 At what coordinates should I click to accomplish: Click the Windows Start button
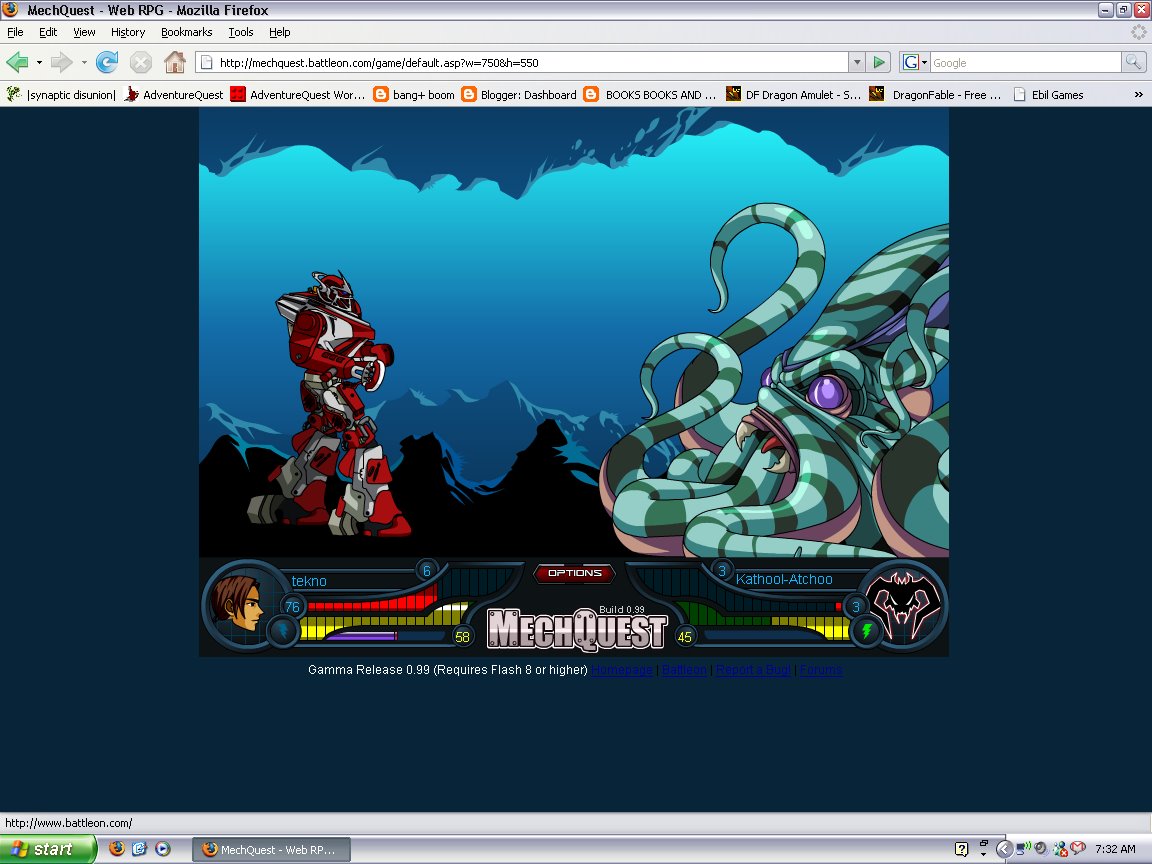tap(48, 849)
